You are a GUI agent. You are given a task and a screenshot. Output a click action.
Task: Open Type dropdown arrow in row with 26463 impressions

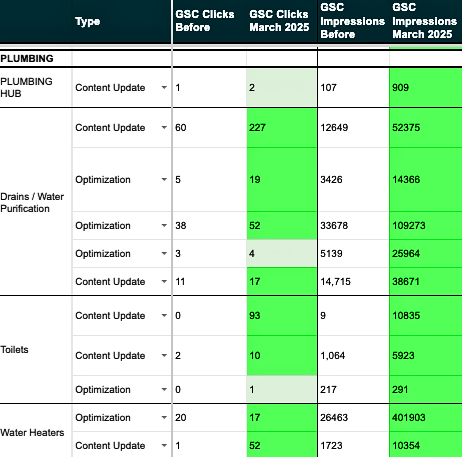point(164,418)
